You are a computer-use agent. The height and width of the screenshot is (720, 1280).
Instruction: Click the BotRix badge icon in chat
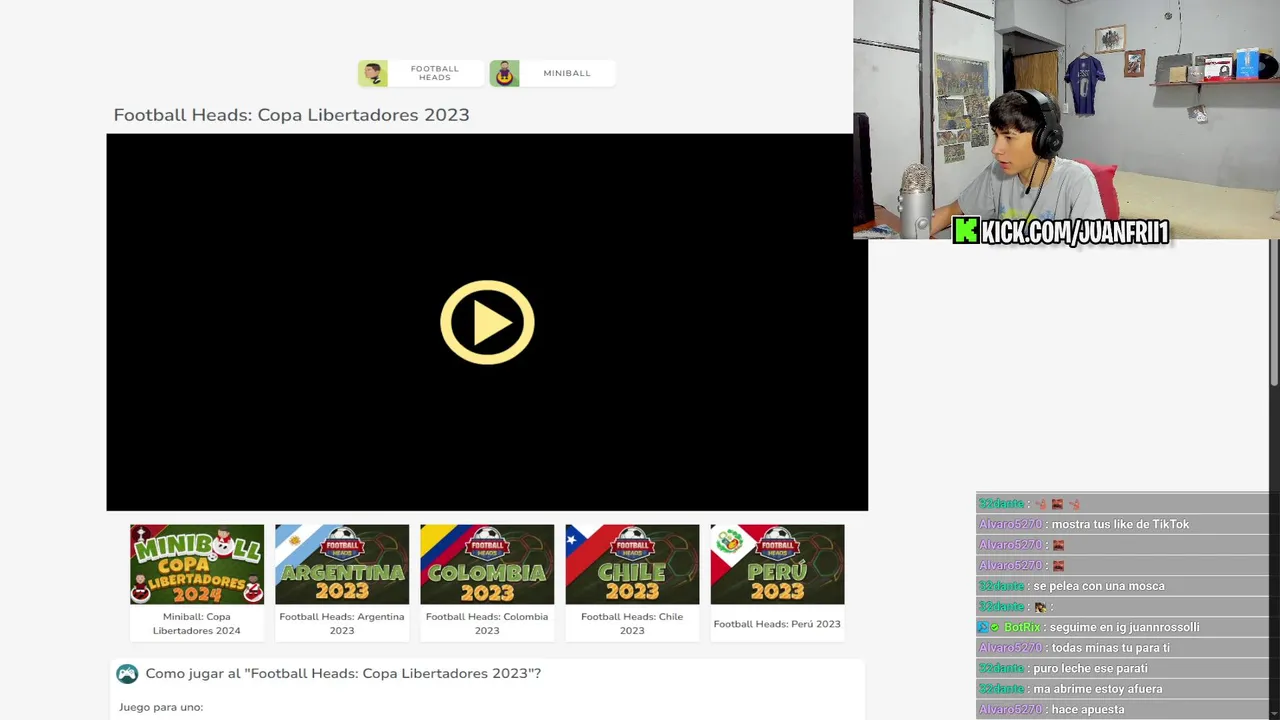coord(989,627)
